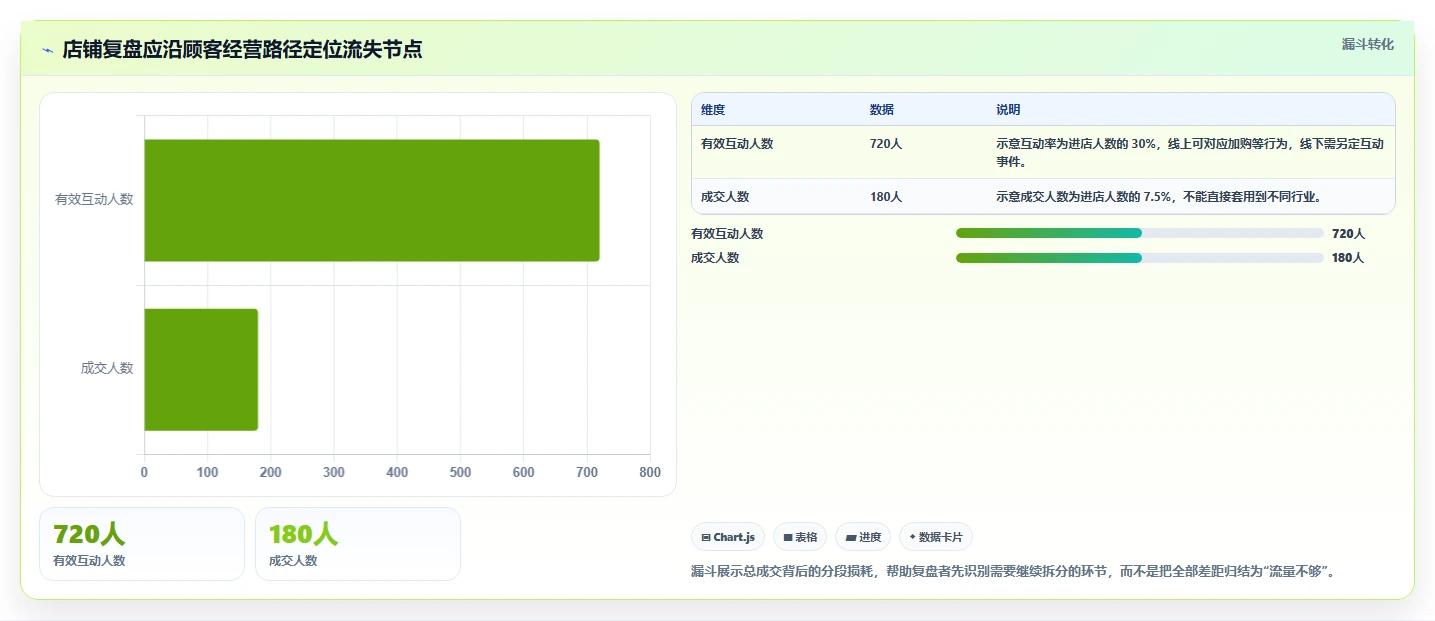
Task: Click the 800 x-axis tick label
Action: (x=650, y=472)
